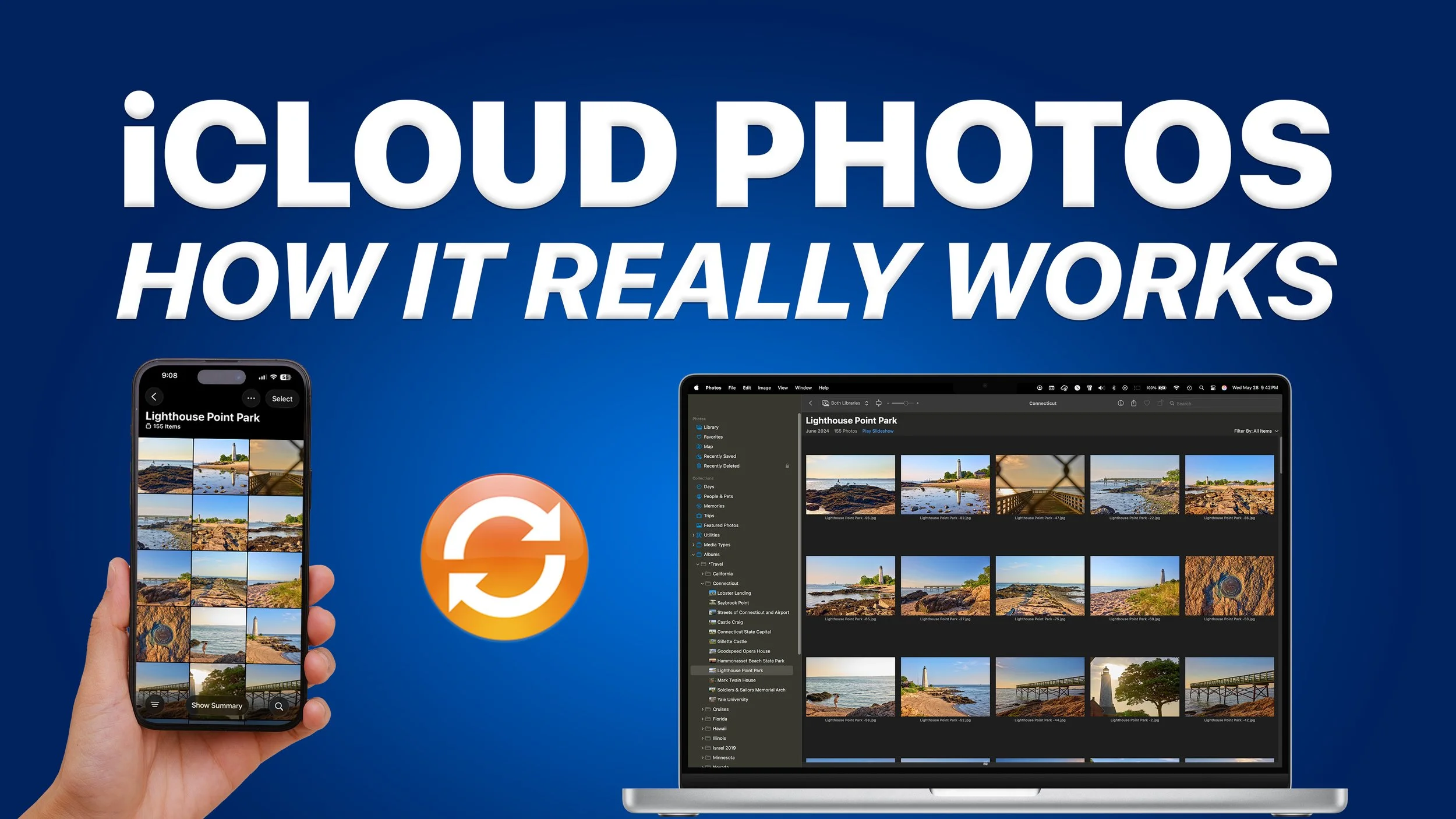
Task: Click the Info button in Photos toolbar
Action: [x=1121, y=403]
